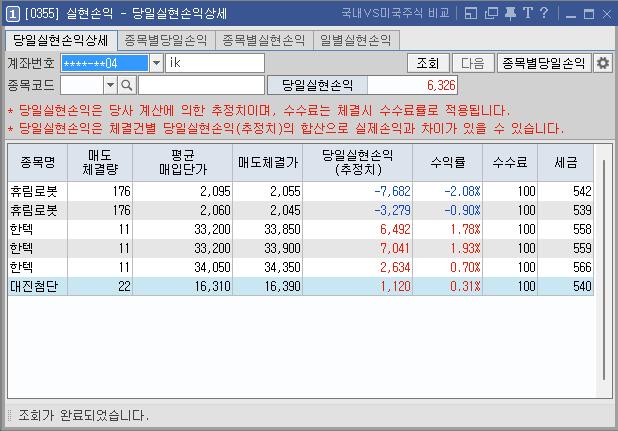Viewport: 618px width, 431px height.
Task: Click the 종목별당일손익 button beside the gear icon
Action: [544, 63]
